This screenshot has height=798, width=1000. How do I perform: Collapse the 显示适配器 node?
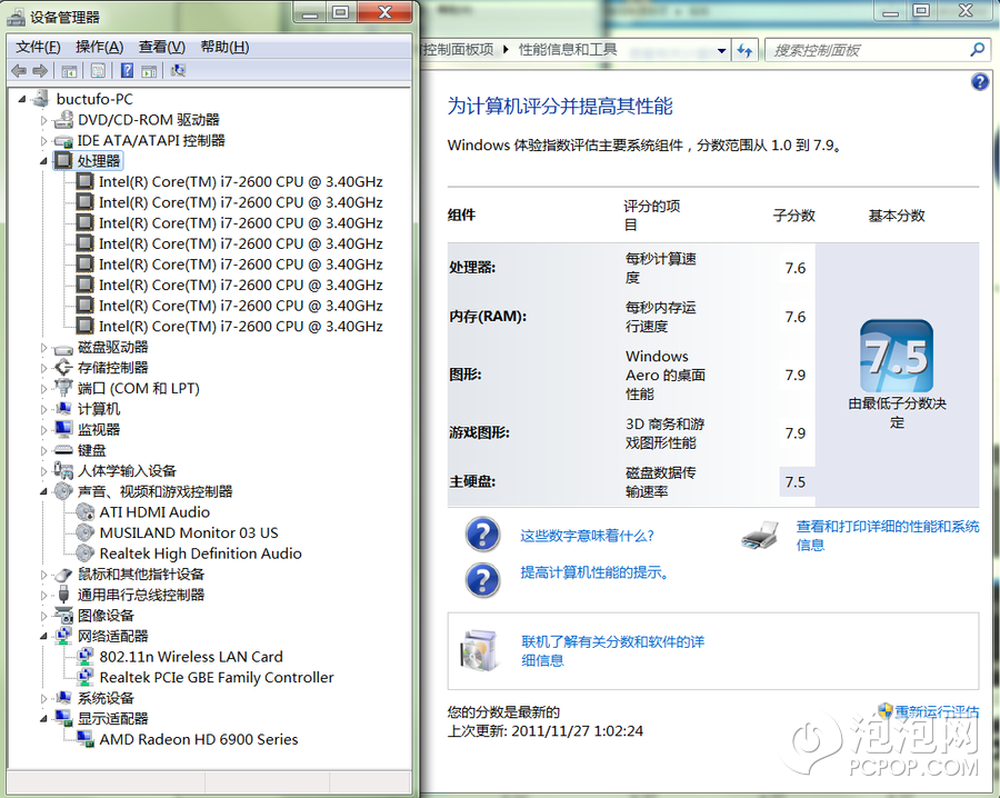tap(44, 719)
